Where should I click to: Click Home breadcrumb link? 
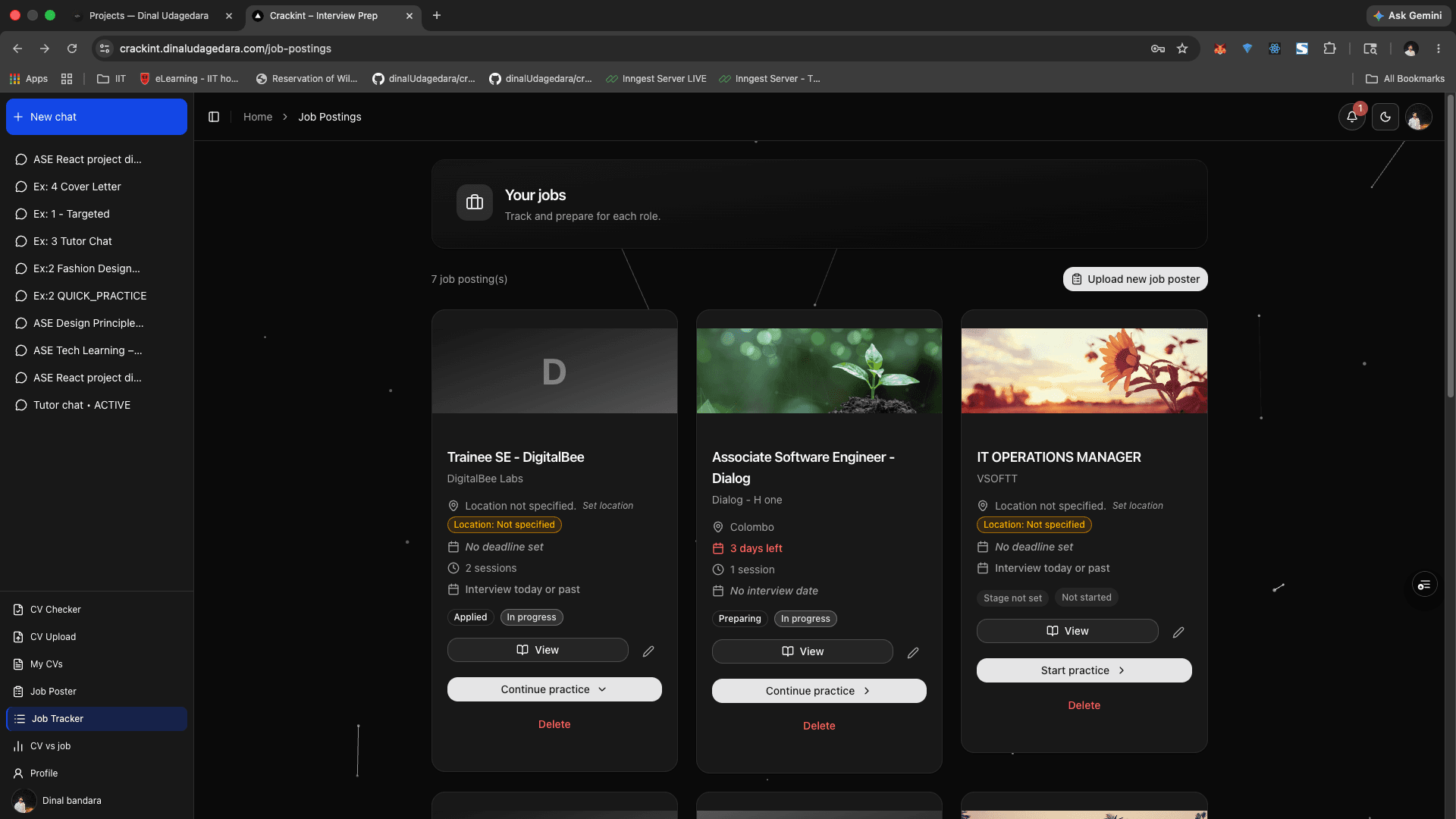click(x=258, y=117)
